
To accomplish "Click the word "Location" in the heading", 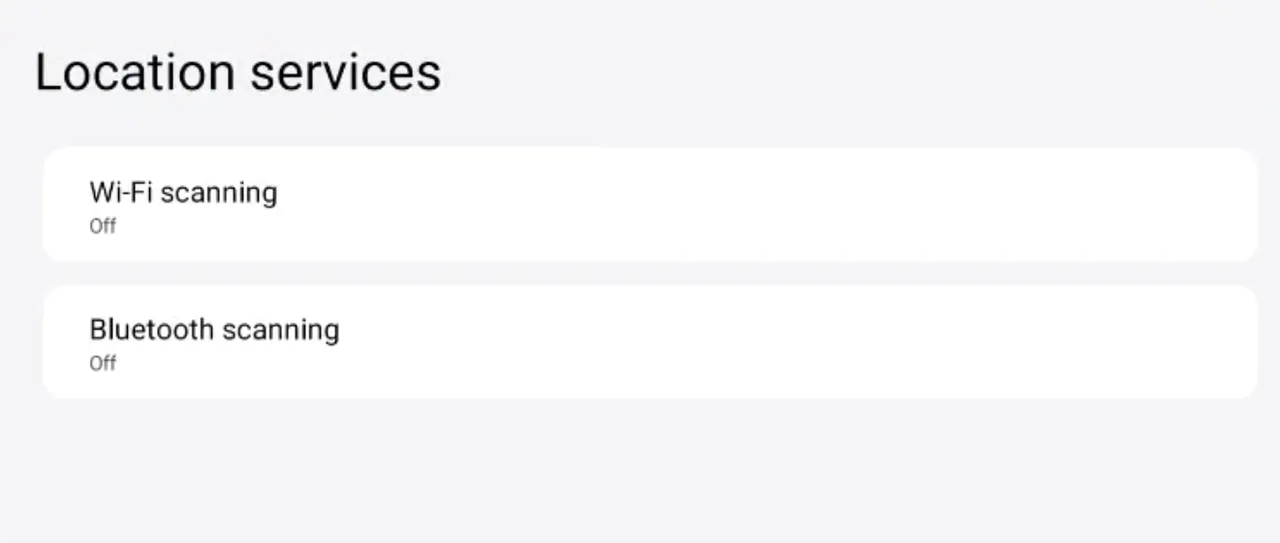I will coord(135,73).
